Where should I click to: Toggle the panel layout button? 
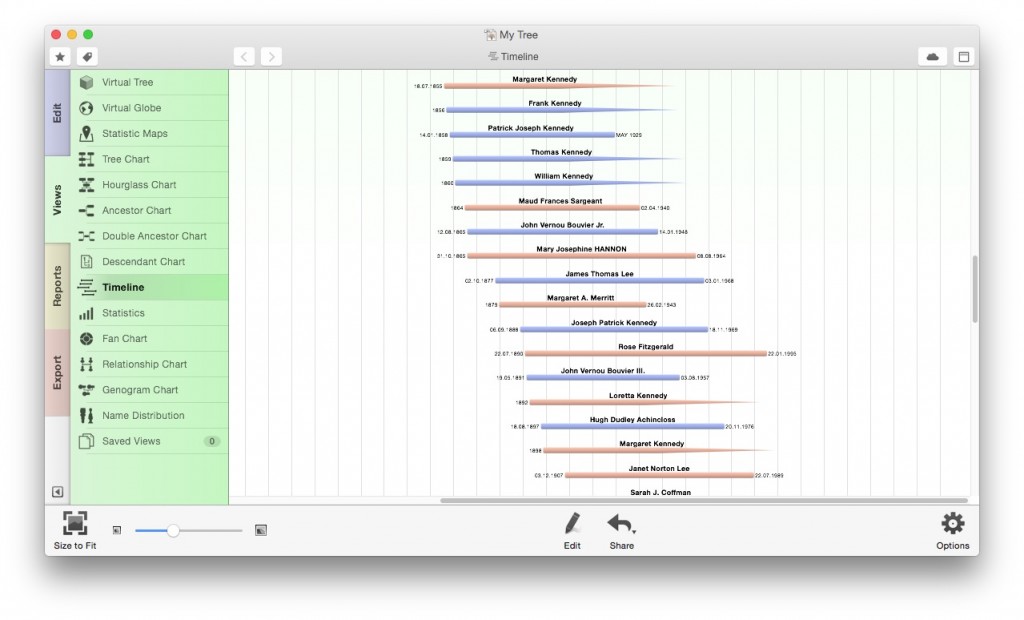click(963, 57)
